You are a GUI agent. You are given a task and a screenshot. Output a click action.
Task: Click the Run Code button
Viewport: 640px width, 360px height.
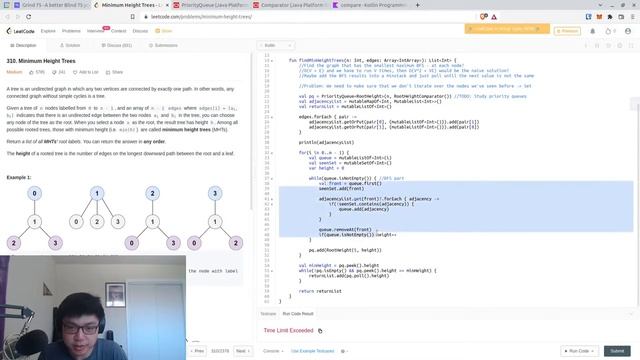(579, 351)
